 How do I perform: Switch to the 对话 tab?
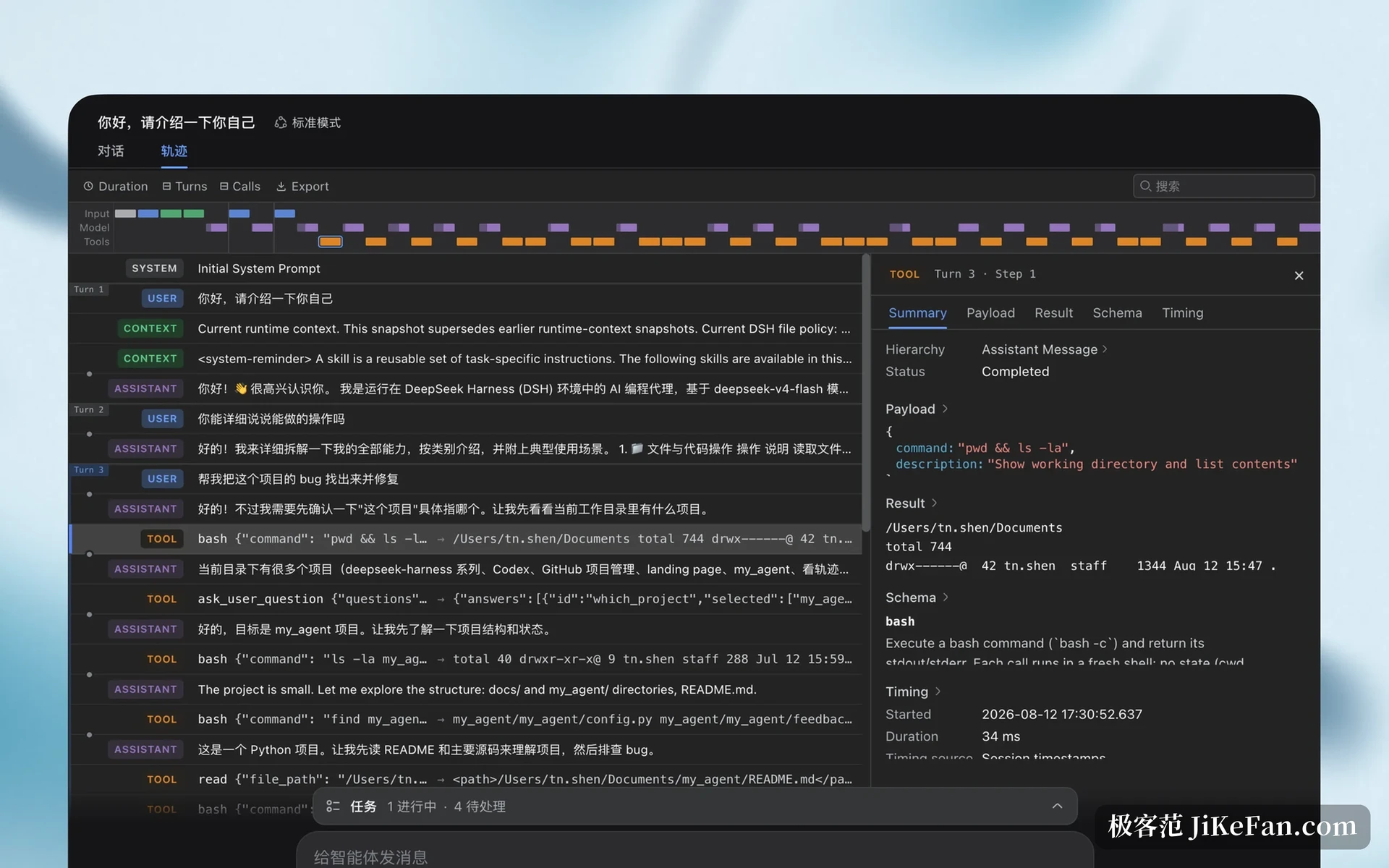pos(111,150)
